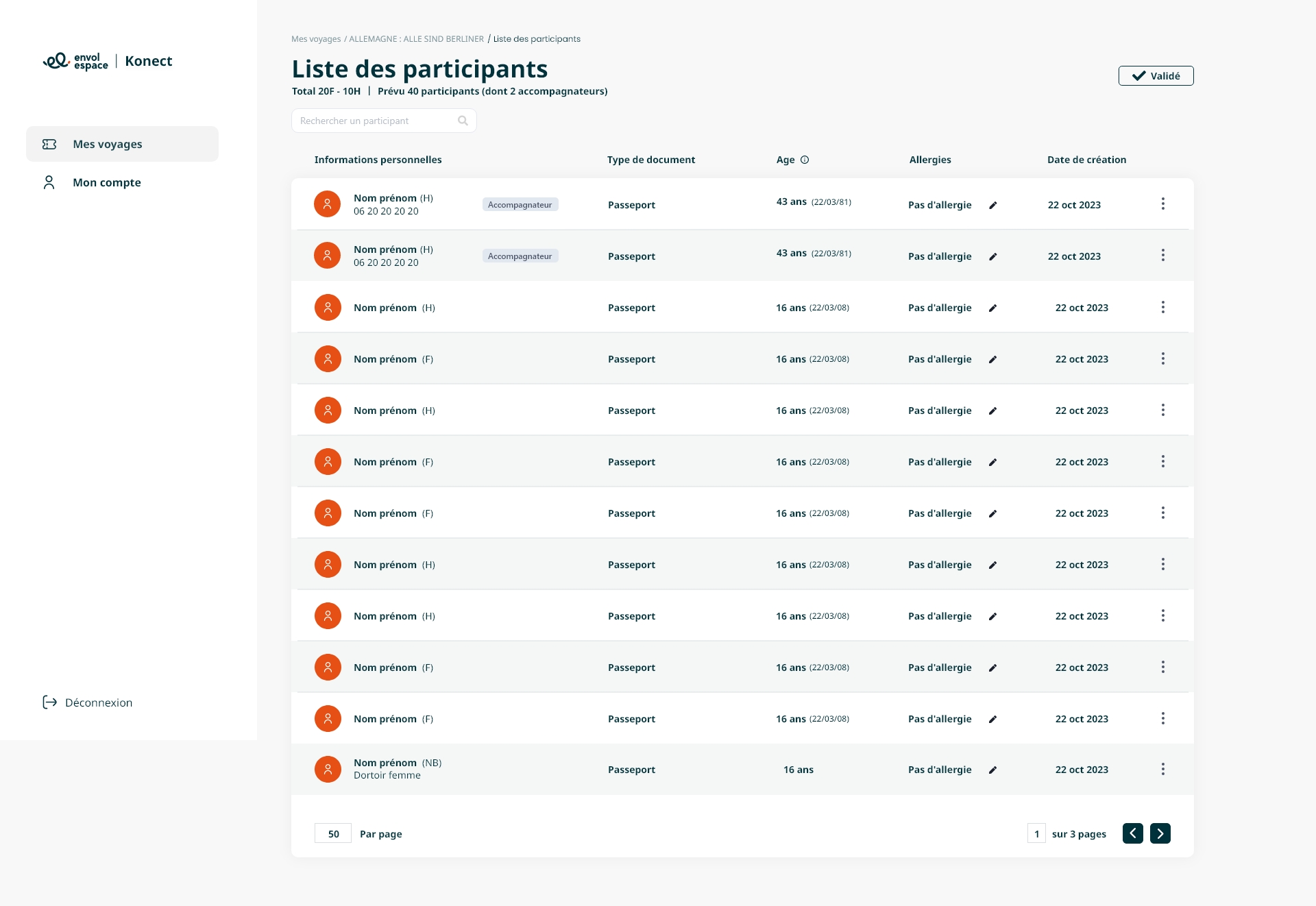Image resolution: width=1316 pixels, height=906 pixels.
Task: Click the Mon compte user icon
Action: (x=49, y=182)
